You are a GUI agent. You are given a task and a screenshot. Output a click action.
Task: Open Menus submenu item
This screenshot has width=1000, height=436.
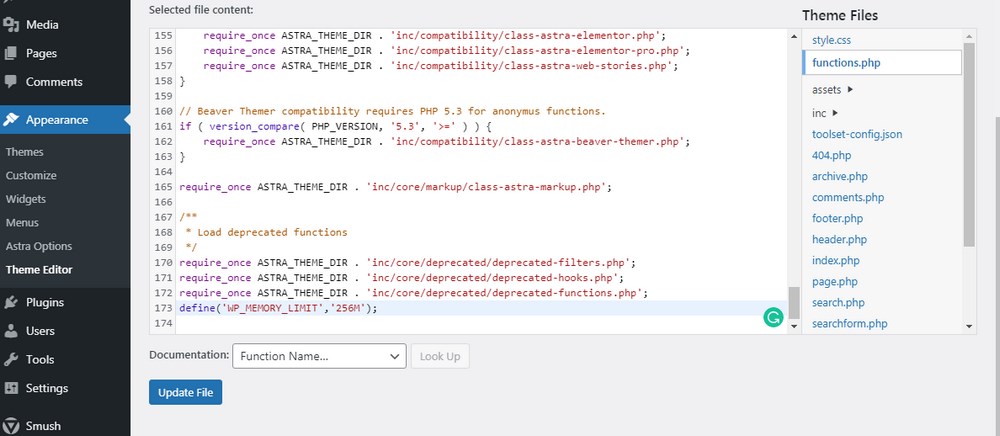coord(22,222)
